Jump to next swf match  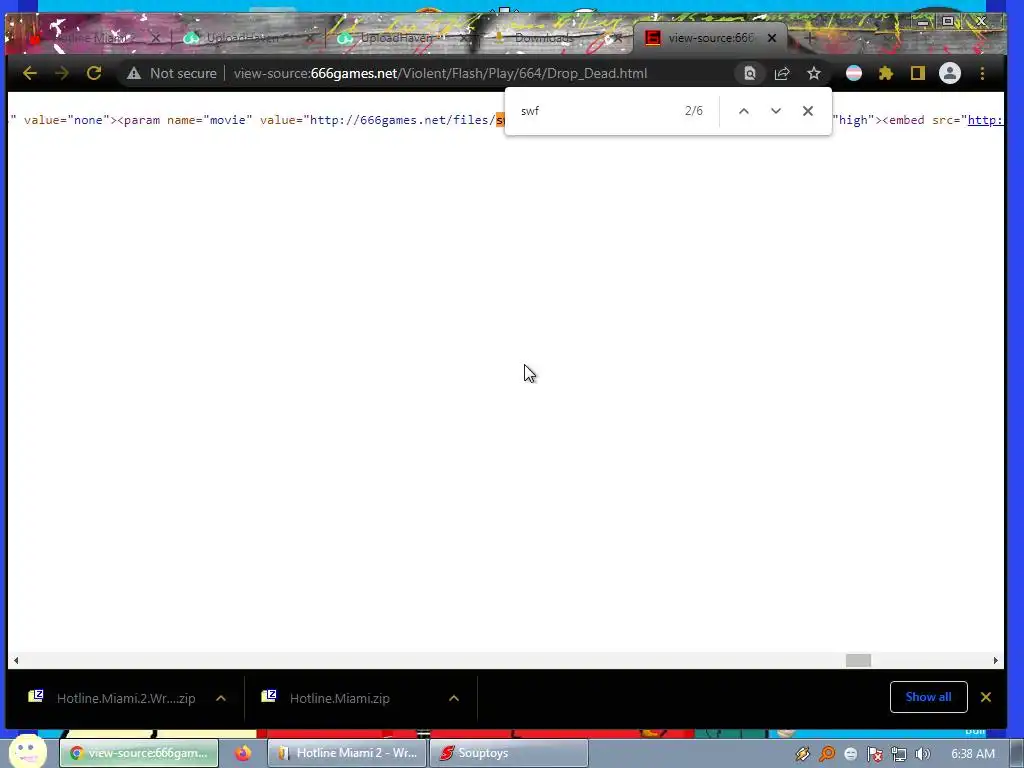click(776, 111)
